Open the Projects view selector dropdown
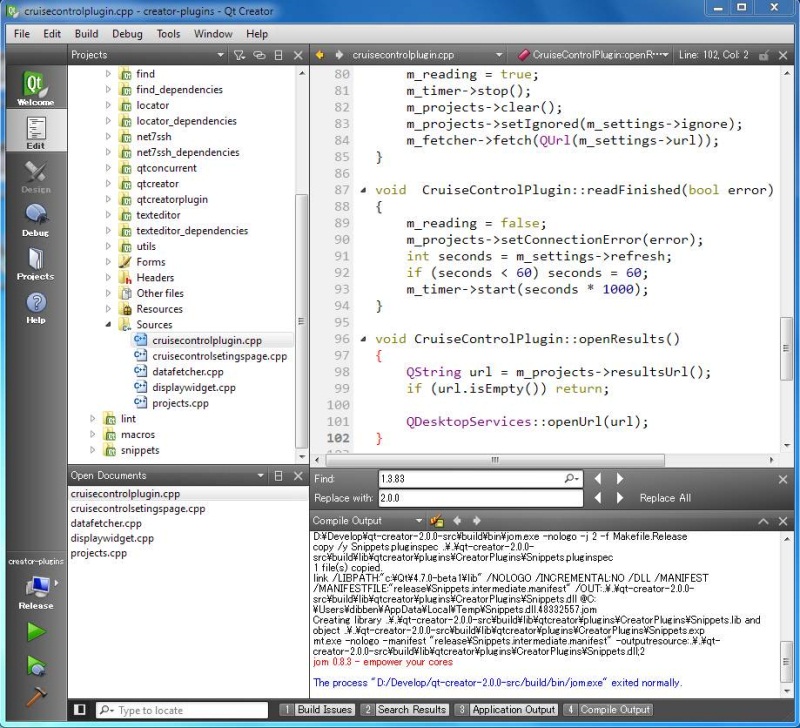 click(147, 55)
